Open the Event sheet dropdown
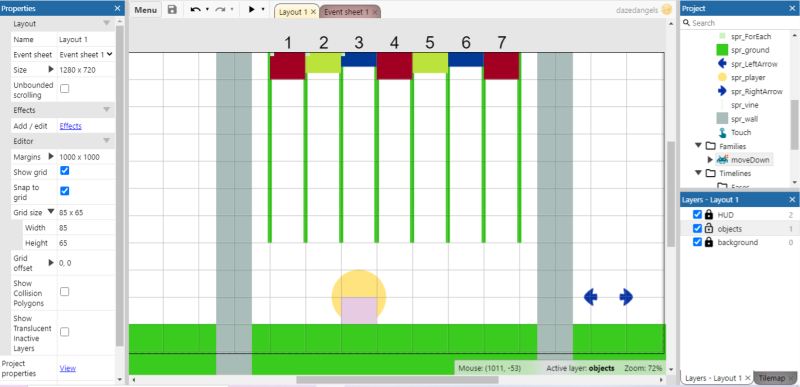This screenshot has height=387, width=800. (x=86, y=55)
